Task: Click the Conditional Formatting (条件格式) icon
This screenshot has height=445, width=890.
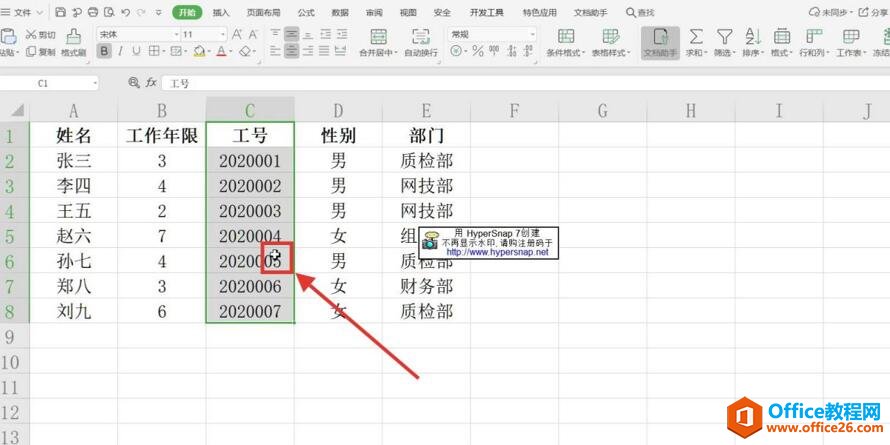Action: click(x=566, y=37)
